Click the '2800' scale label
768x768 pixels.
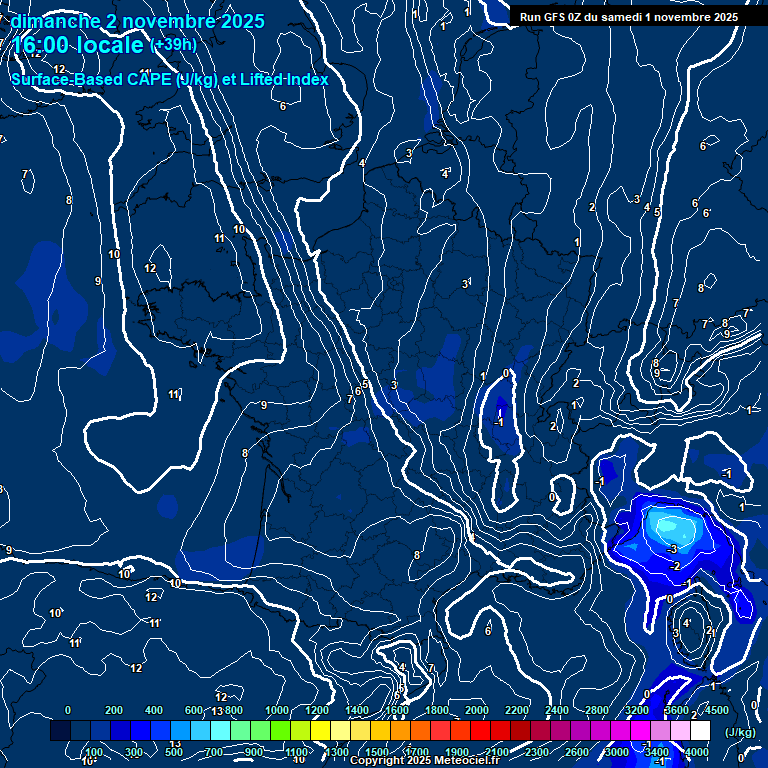(x=597, y=710)
